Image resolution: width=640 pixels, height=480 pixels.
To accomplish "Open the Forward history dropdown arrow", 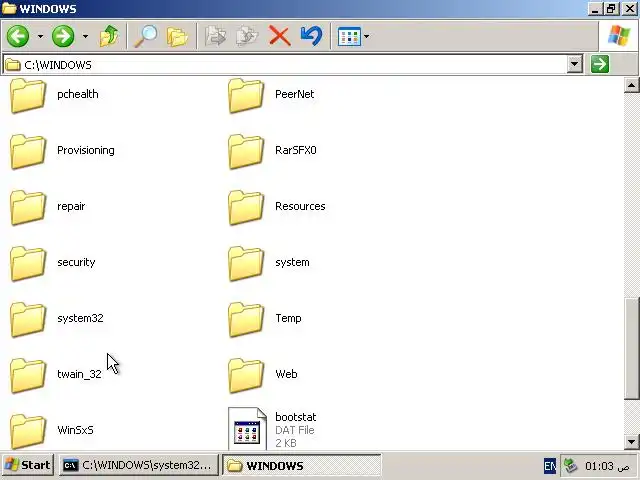I will (85, 36).
